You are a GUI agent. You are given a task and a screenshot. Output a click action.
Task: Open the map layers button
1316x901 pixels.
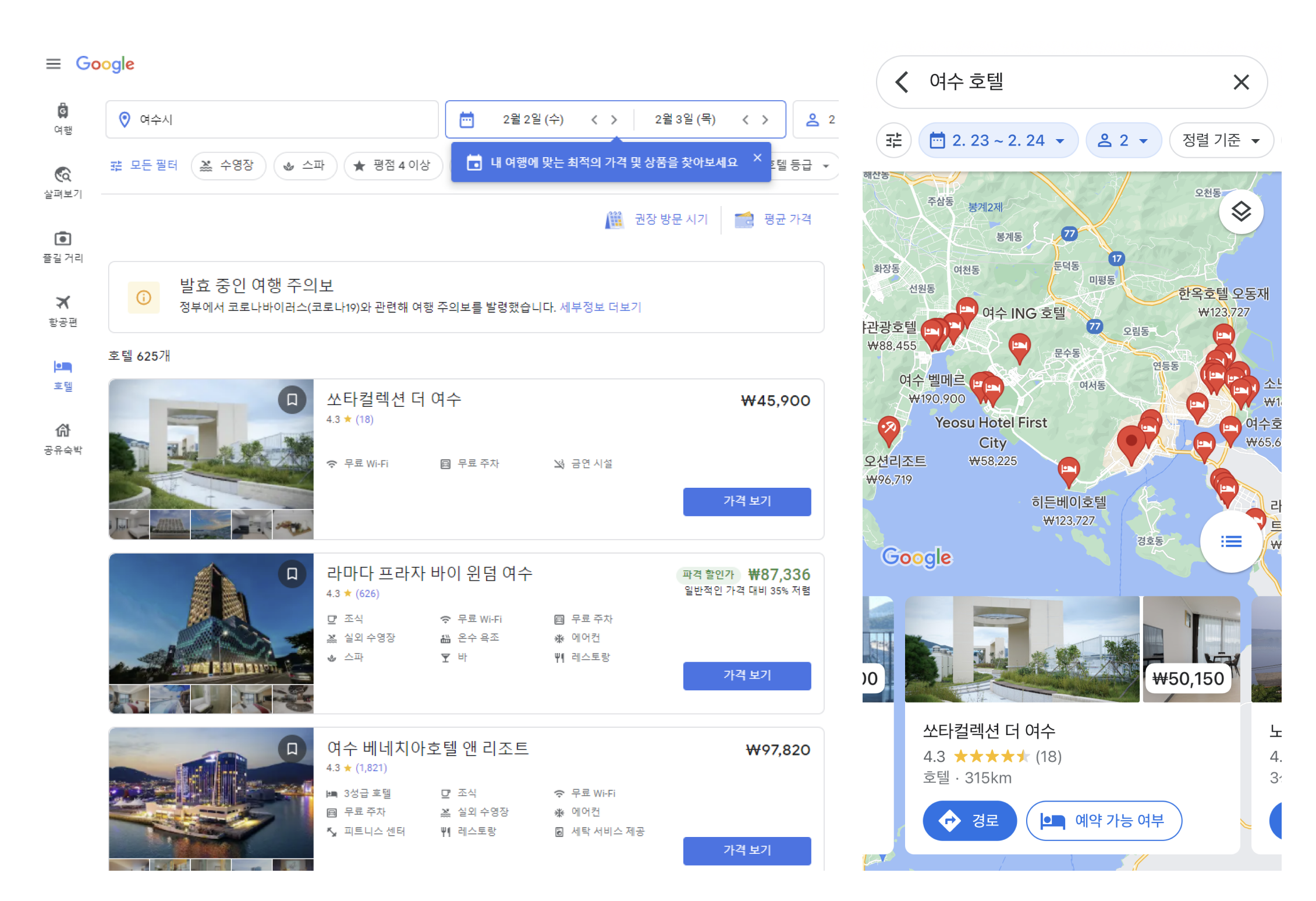point(1240,211)
